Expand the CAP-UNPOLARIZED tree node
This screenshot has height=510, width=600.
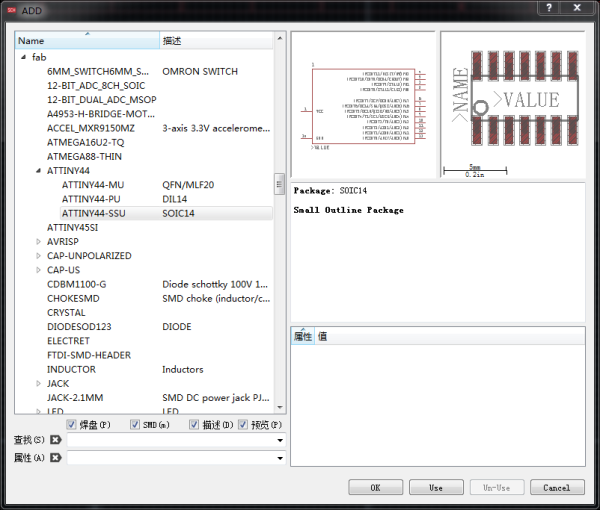point(38,256)
